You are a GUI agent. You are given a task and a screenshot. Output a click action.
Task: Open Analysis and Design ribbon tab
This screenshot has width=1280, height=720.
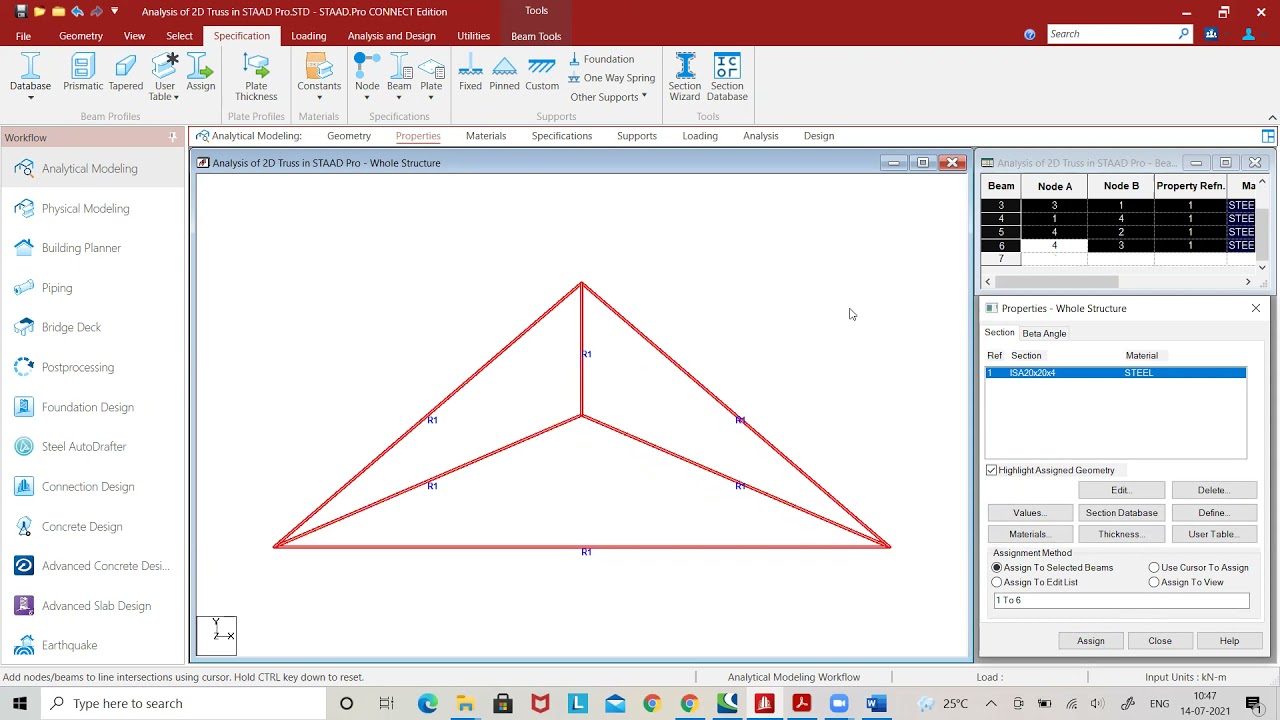[391, 36]
